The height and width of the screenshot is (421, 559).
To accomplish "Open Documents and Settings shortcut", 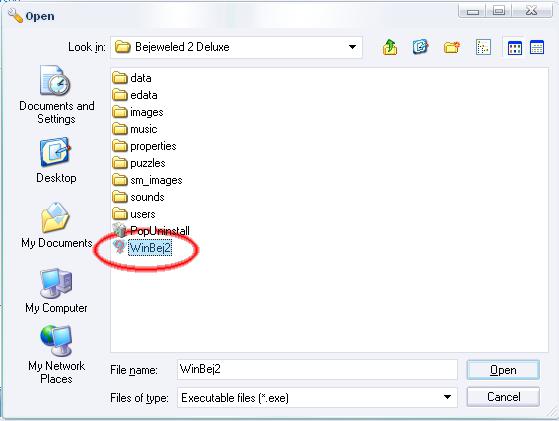I will coord(56,95).
